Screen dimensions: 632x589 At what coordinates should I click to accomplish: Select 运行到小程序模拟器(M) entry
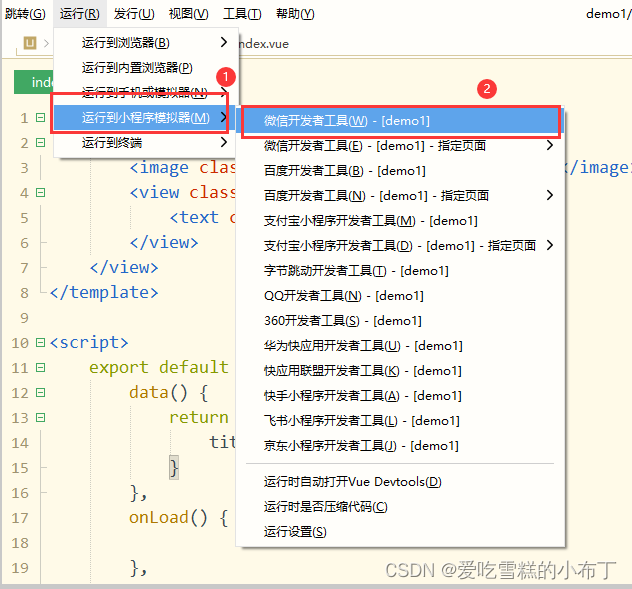(144, 117)
